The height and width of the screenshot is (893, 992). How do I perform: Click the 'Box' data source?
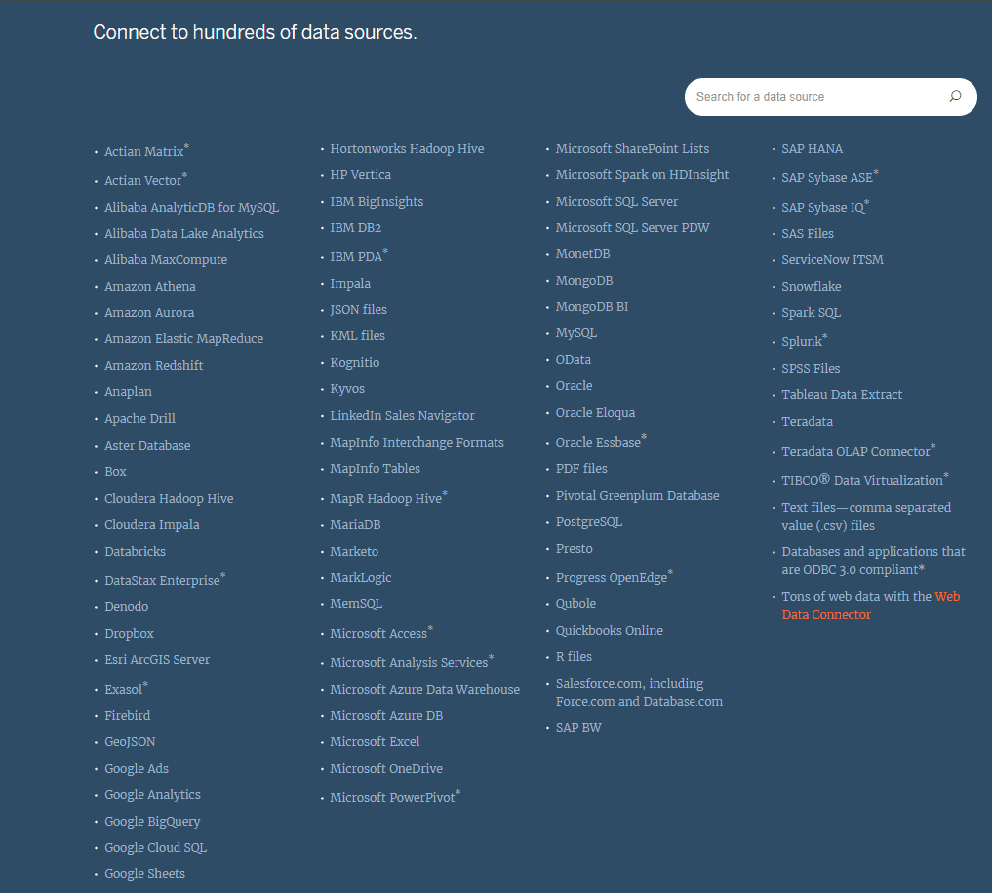115,471
